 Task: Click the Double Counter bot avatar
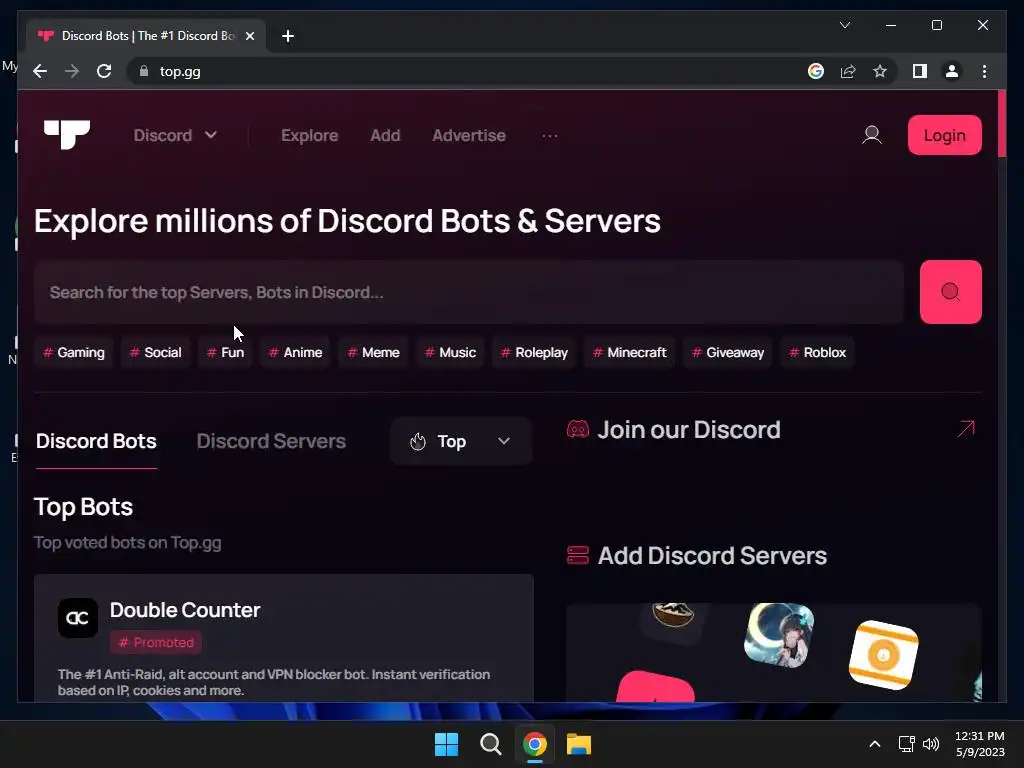(78, 618)
